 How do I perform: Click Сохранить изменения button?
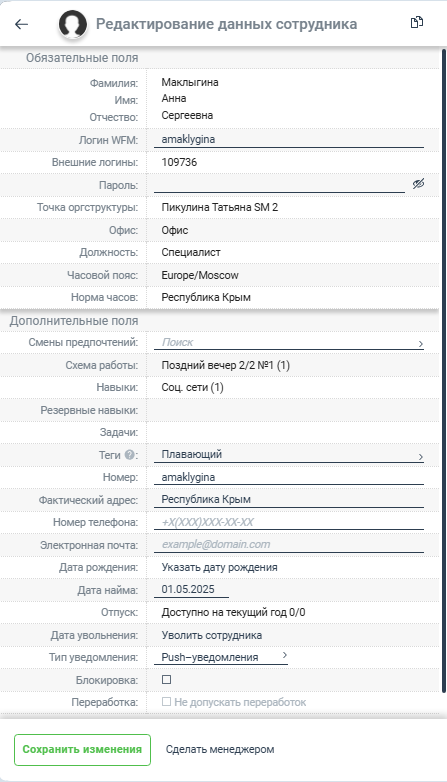tap(82, 750)
